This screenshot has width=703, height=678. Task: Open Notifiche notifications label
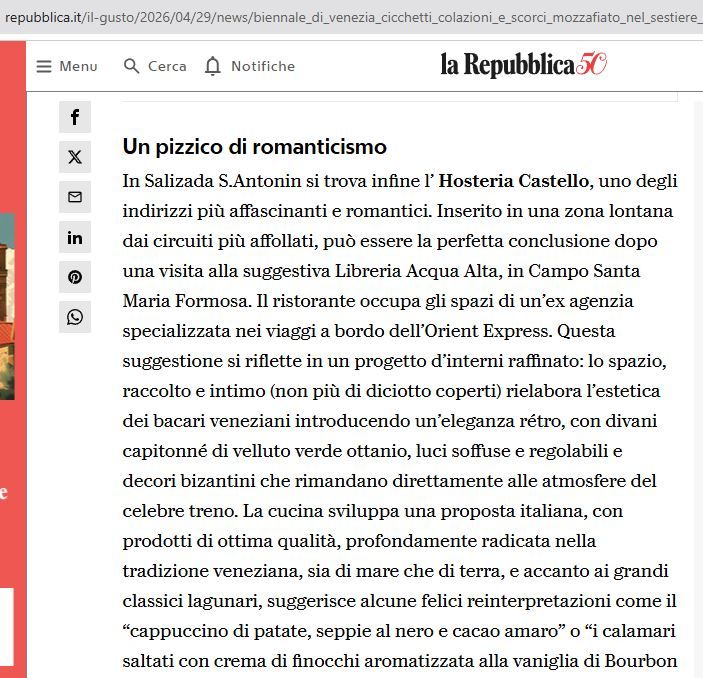(x=263, y=66)
